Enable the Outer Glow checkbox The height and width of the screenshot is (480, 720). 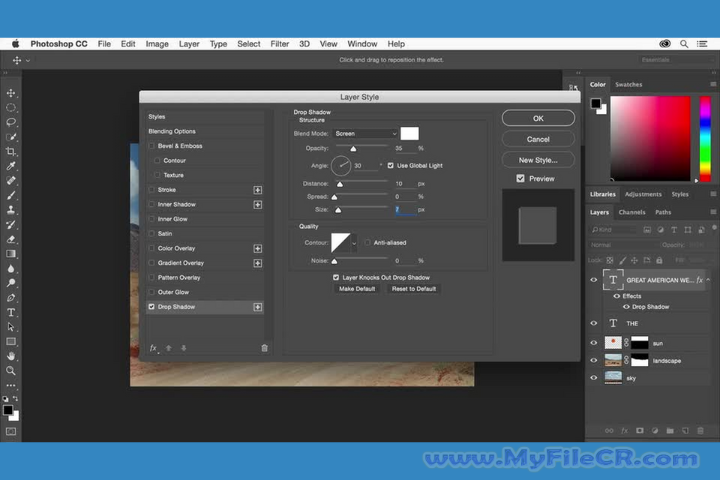click(x=152, y=292)
